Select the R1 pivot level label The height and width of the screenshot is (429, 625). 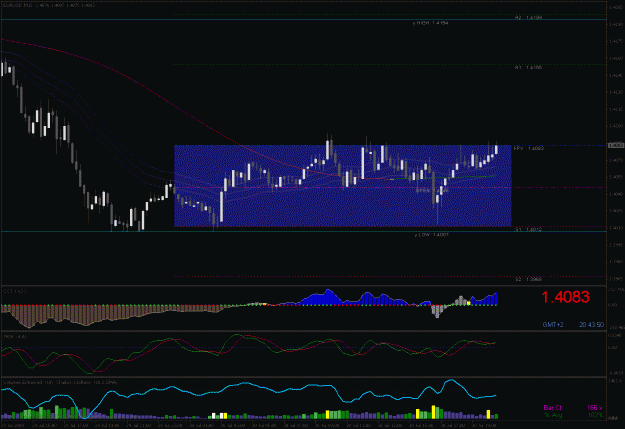[x=528, y=68]
